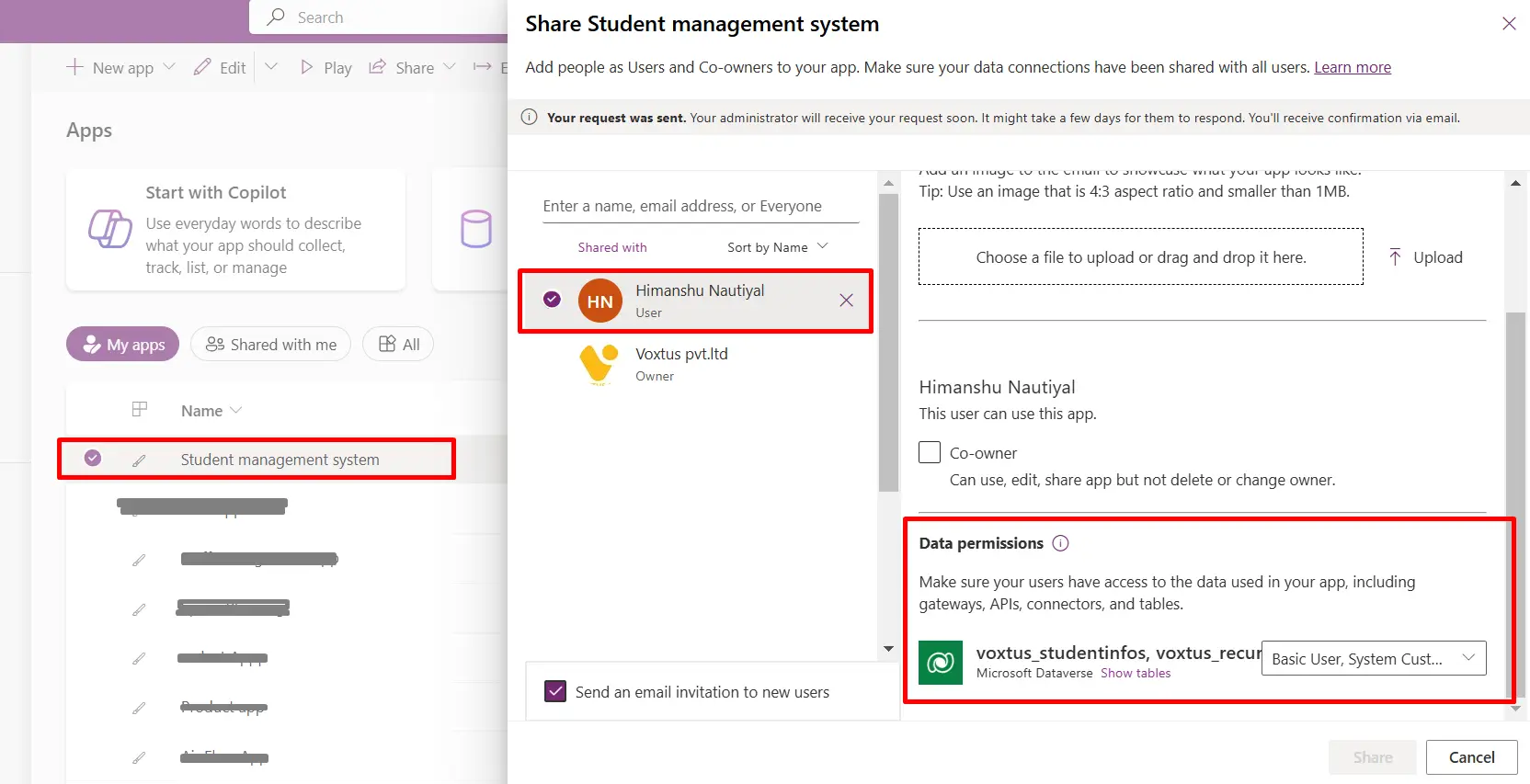Click the Upload arrow icon
Viewport: 1530px width, 784px height.
pyautogui.click(x=1395, y=257)
